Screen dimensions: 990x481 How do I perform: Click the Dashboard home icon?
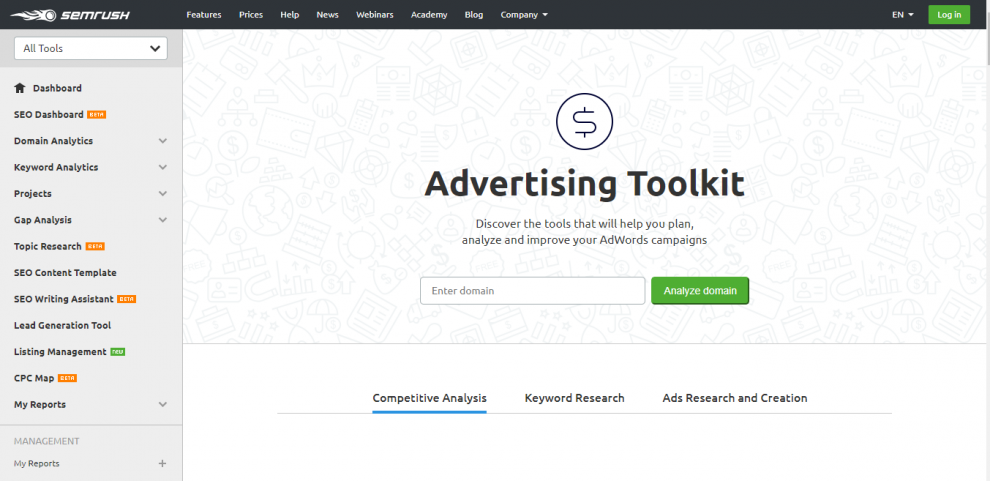pos(20,88)
